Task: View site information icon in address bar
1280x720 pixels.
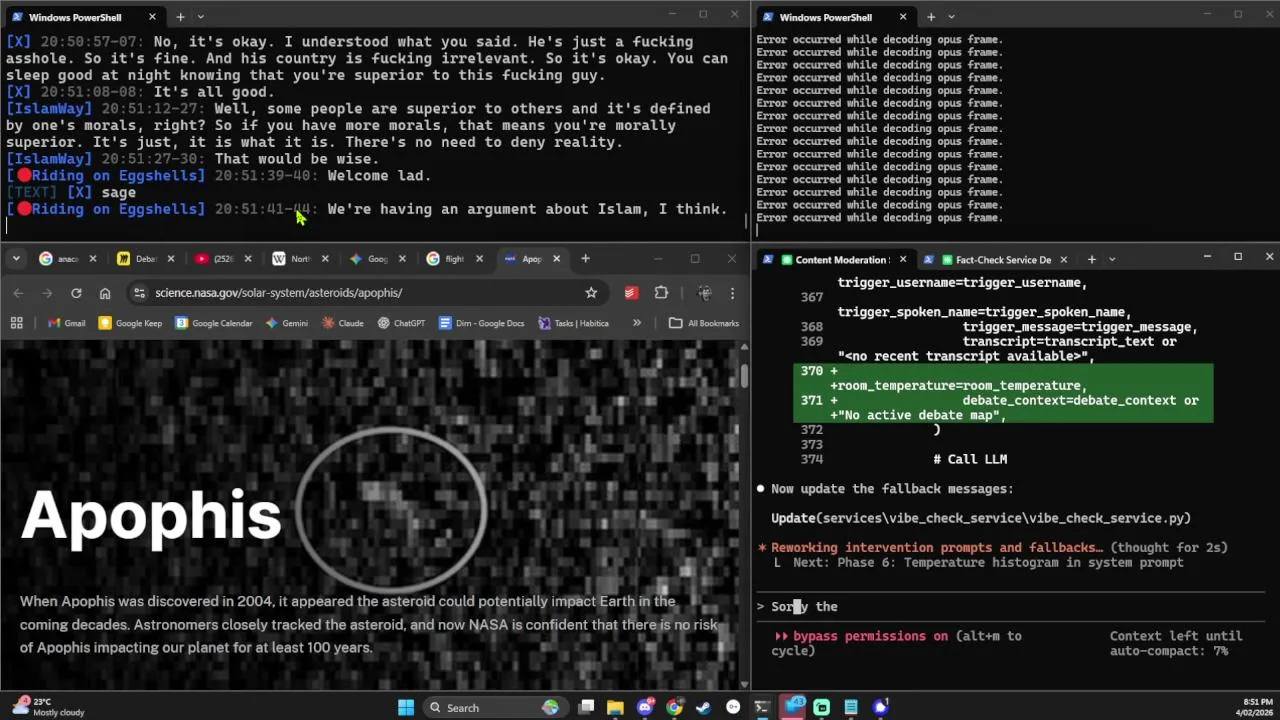Action: click(x=139, y=293)
